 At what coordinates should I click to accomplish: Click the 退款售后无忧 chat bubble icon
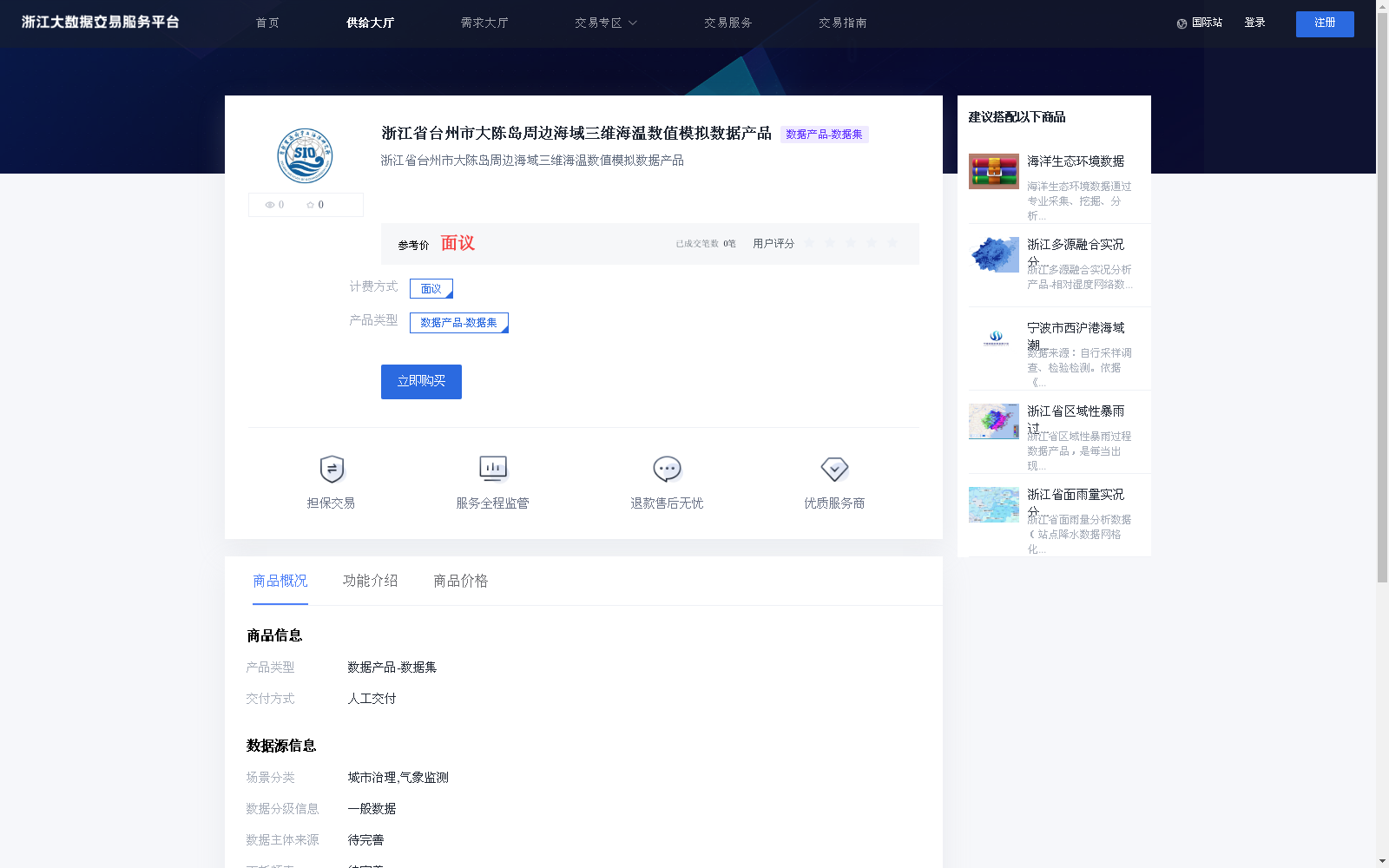coord(666,469)
